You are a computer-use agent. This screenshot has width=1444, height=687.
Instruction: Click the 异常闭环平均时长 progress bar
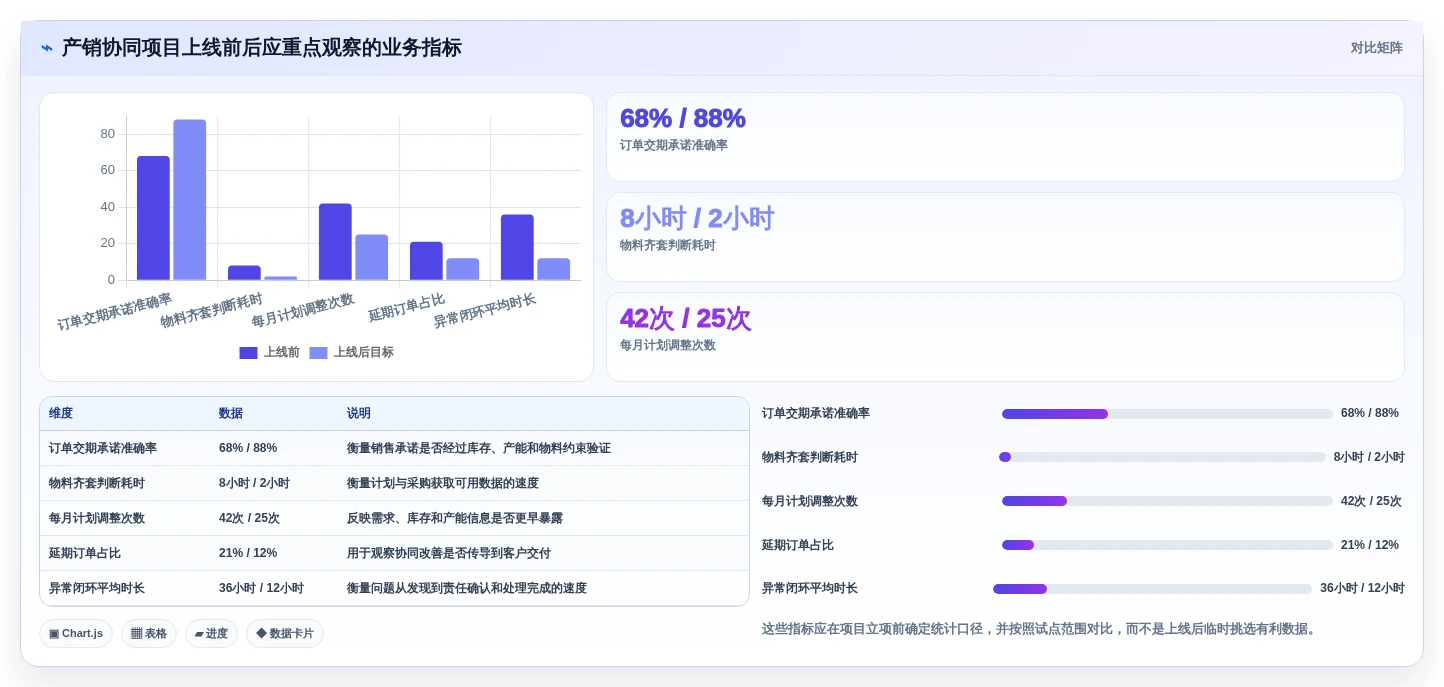click(1152, 589)
